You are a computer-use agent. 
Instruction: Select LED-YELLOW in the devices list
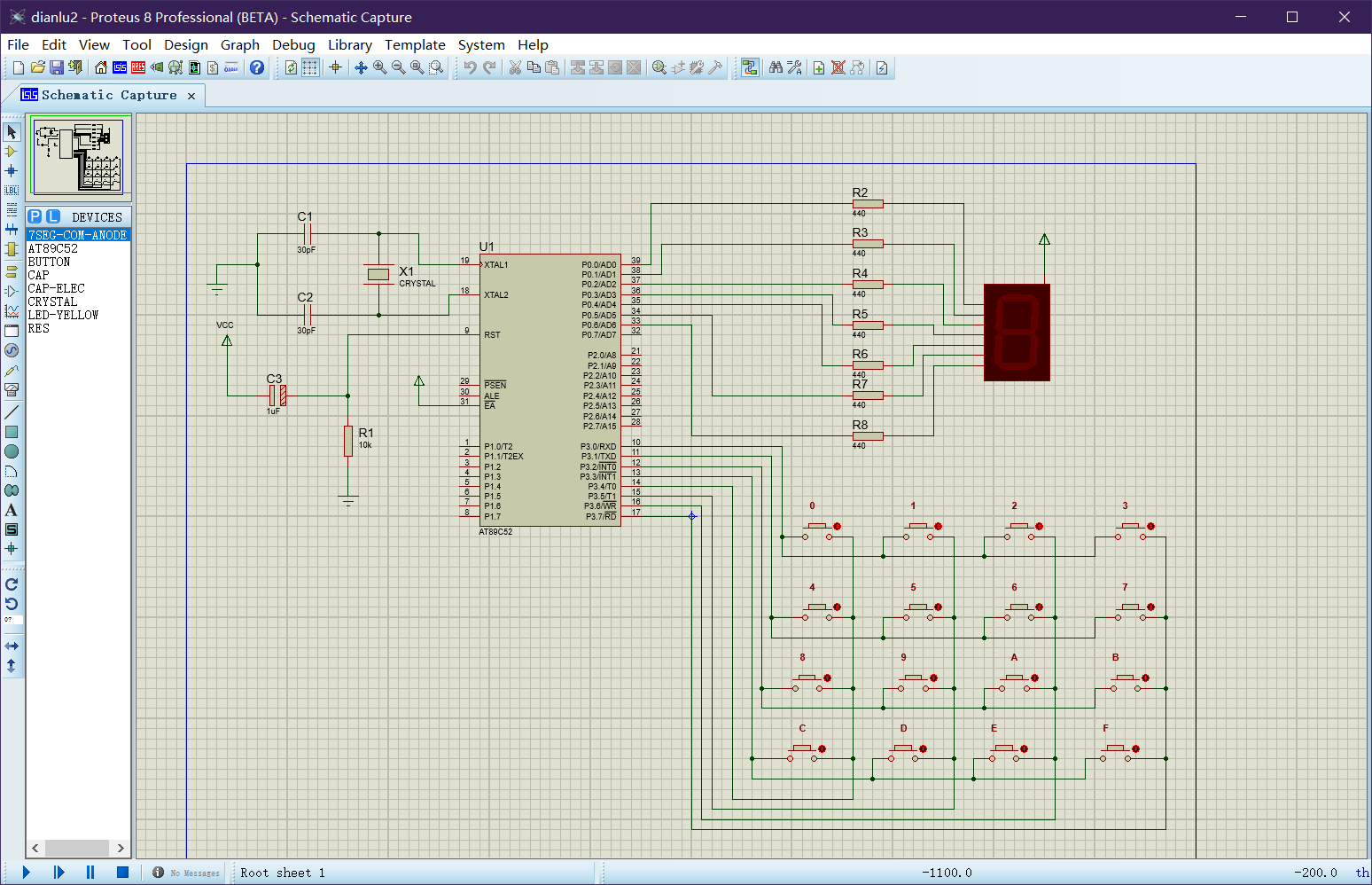(63, 315)
